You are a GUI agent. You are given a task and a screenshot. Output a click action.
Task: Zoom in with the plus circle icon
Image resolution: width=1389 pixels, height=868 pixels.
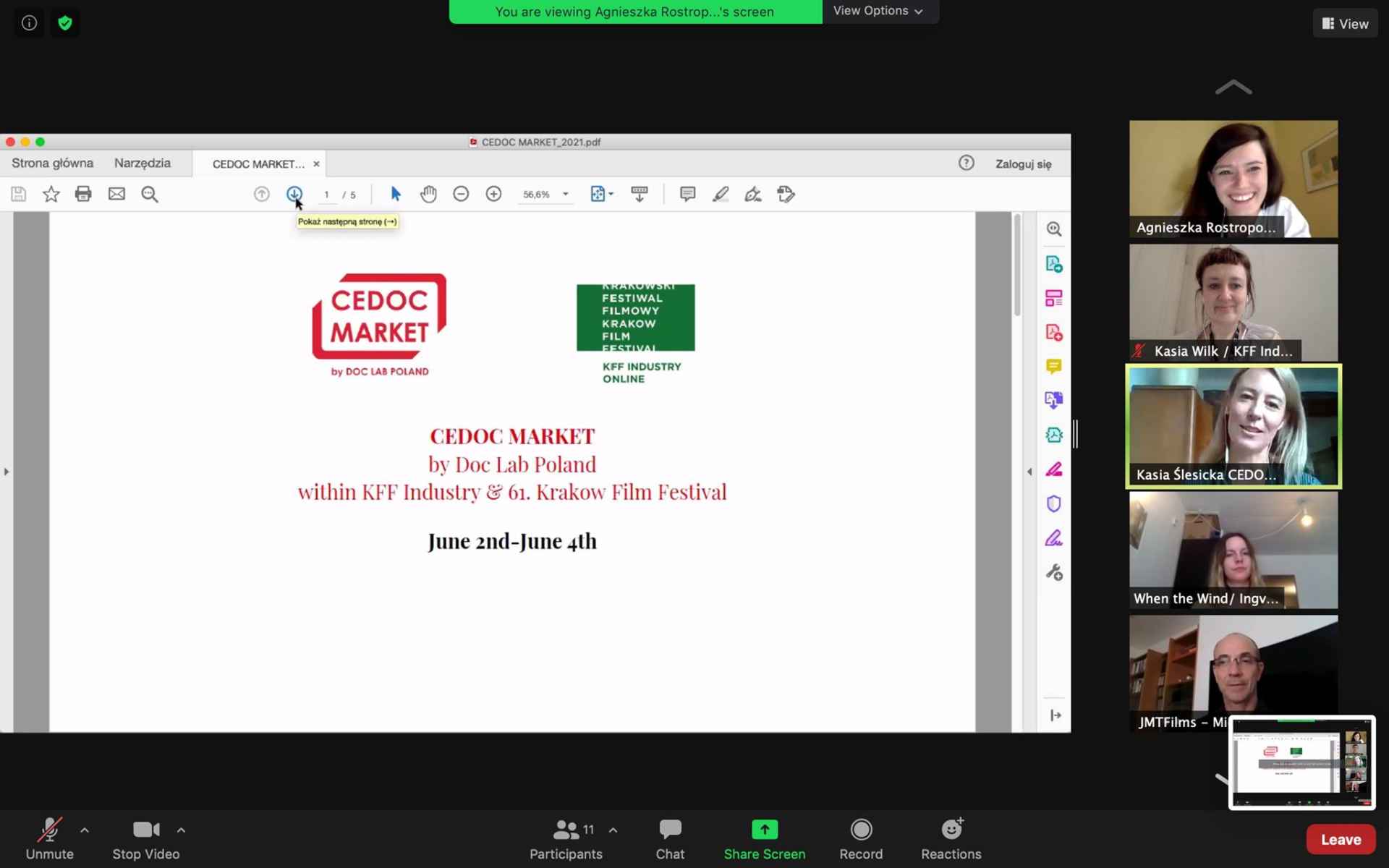coord(493,194)
